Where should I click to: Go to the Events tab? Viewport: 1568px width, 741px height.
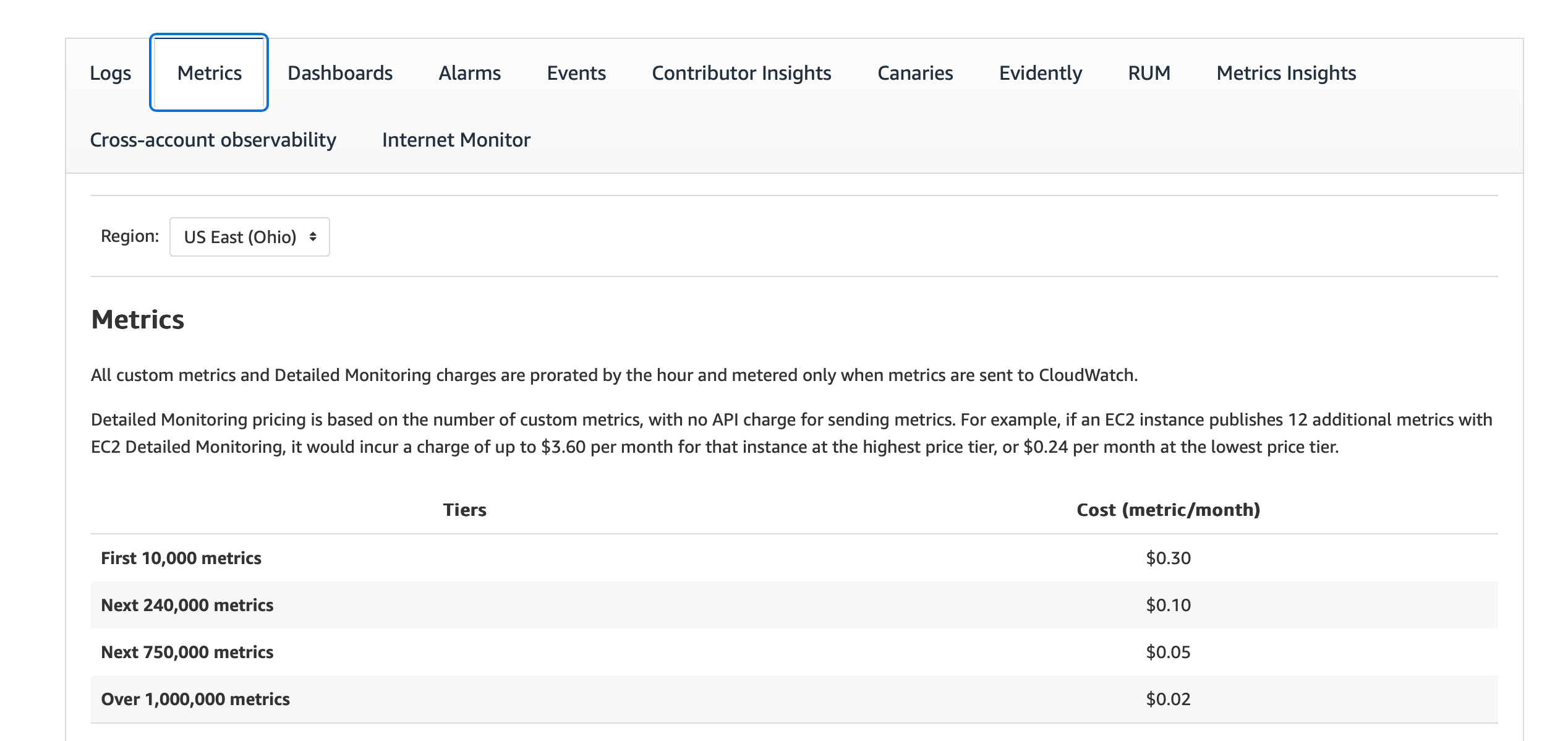pyautogui.click(x=576, y=73)
